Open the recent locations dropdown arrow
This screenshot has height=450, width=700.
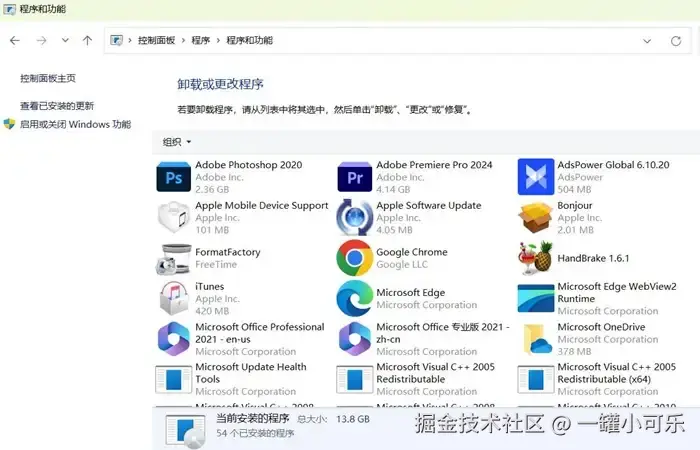tap(65, 40)
